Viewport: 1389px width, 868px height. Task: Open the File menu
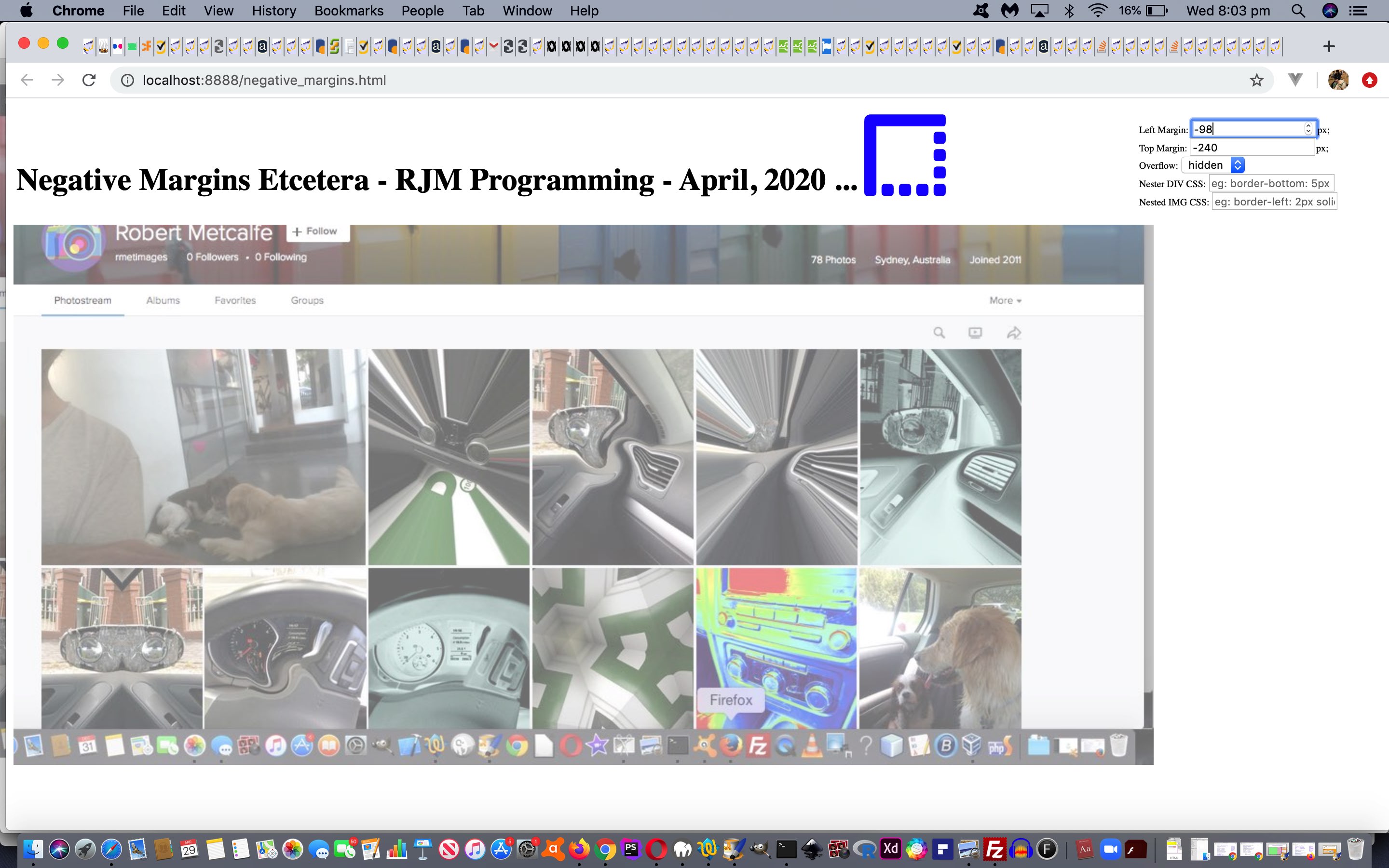click(133, 10)
